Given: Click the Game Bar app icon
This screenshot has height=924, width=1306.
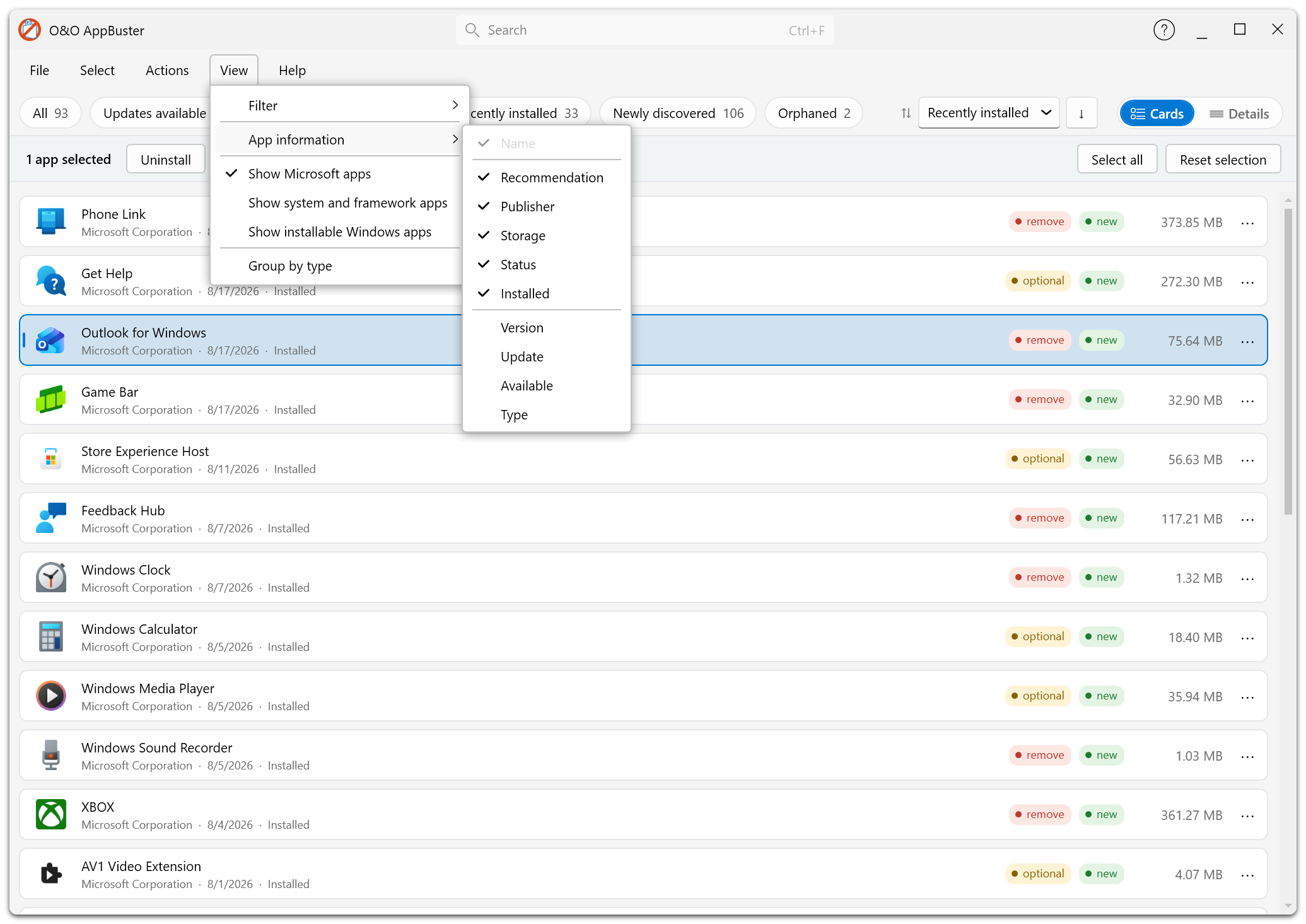Looking at the screenshot, I should (x=50, y=399).
